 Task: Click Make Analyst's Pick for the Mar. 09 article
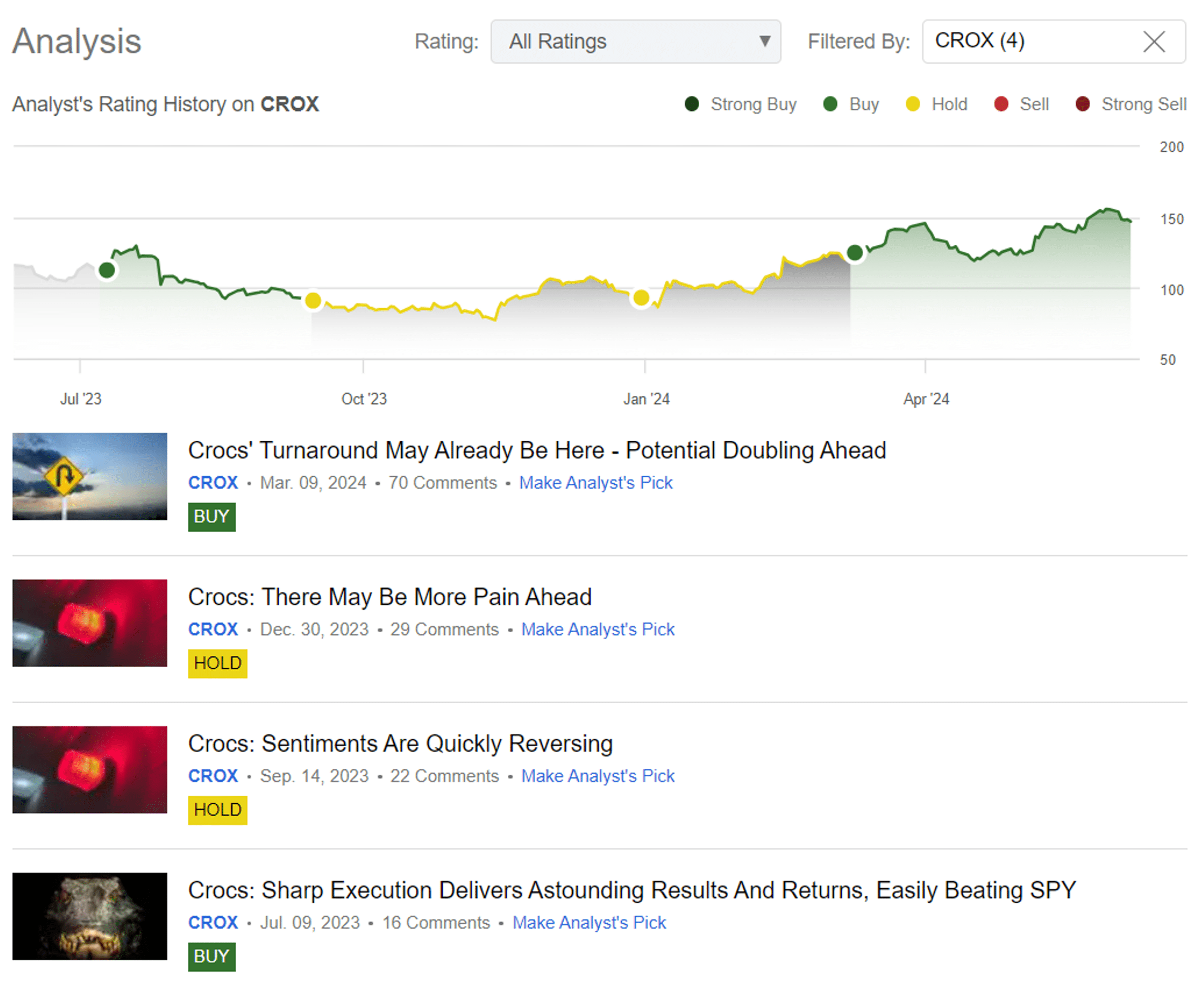pyautogui.click(x=595, y=482)
